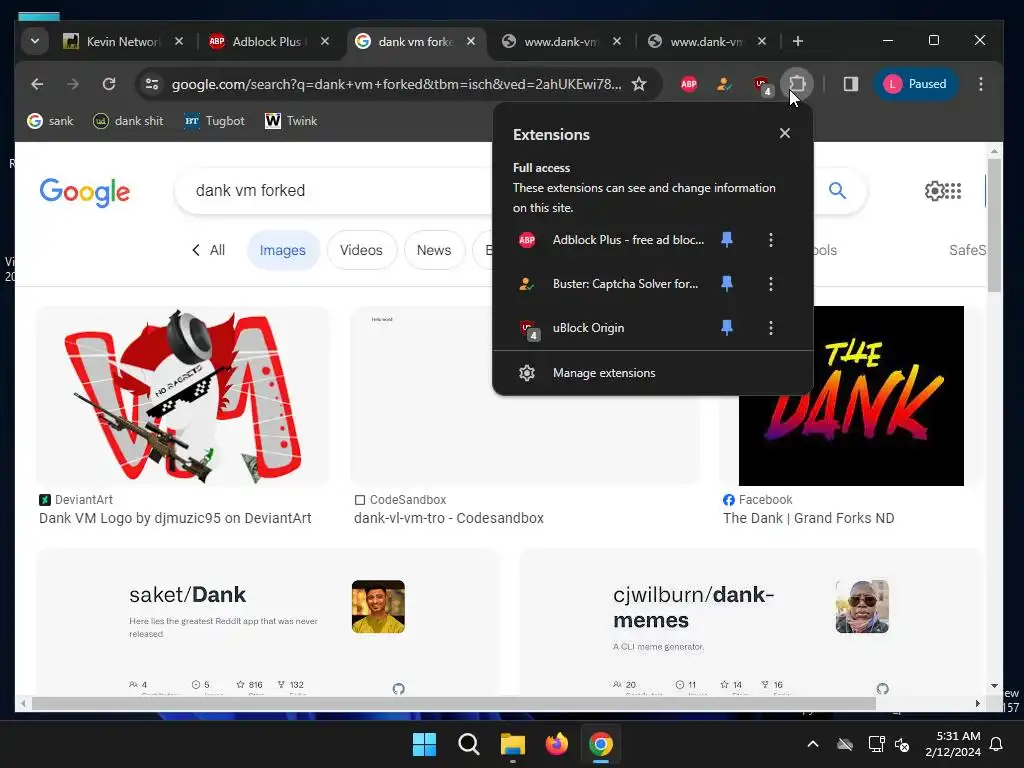Viewport: 1024px width, 768px height.
Task: Run search with the magnifier icon
Action: pyautogui.click(x=837, y=191)
